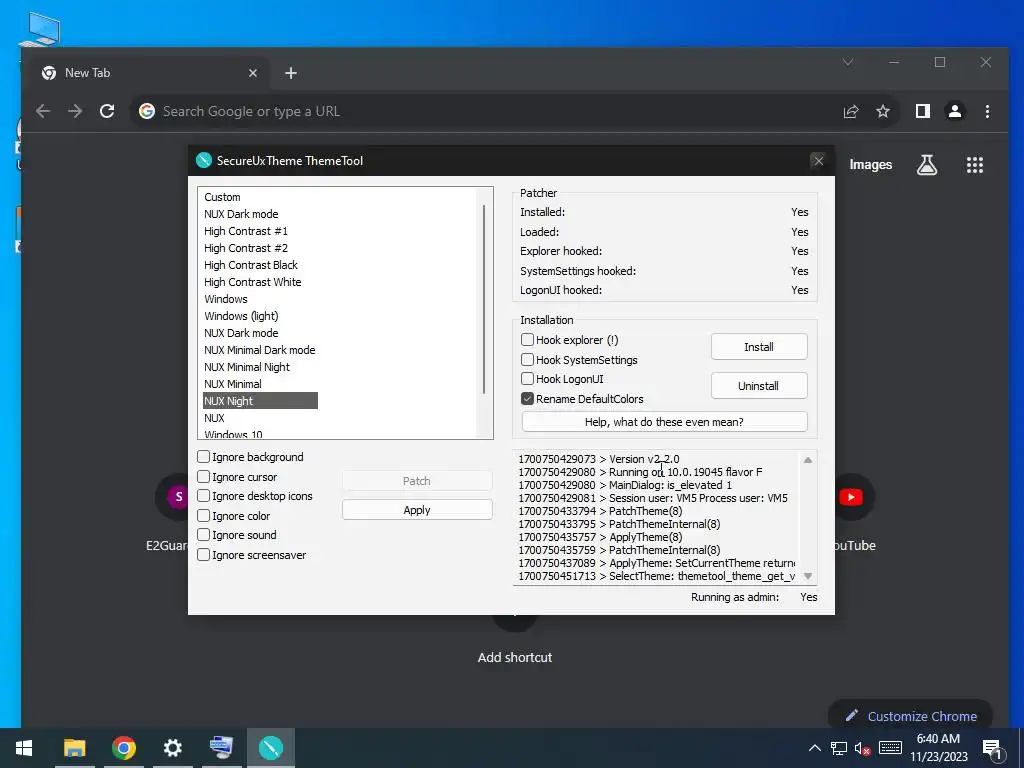Viewport: 1024px width, 768px height.
Task: Open the Google apps grid
Action: click(x=974, y=165)
